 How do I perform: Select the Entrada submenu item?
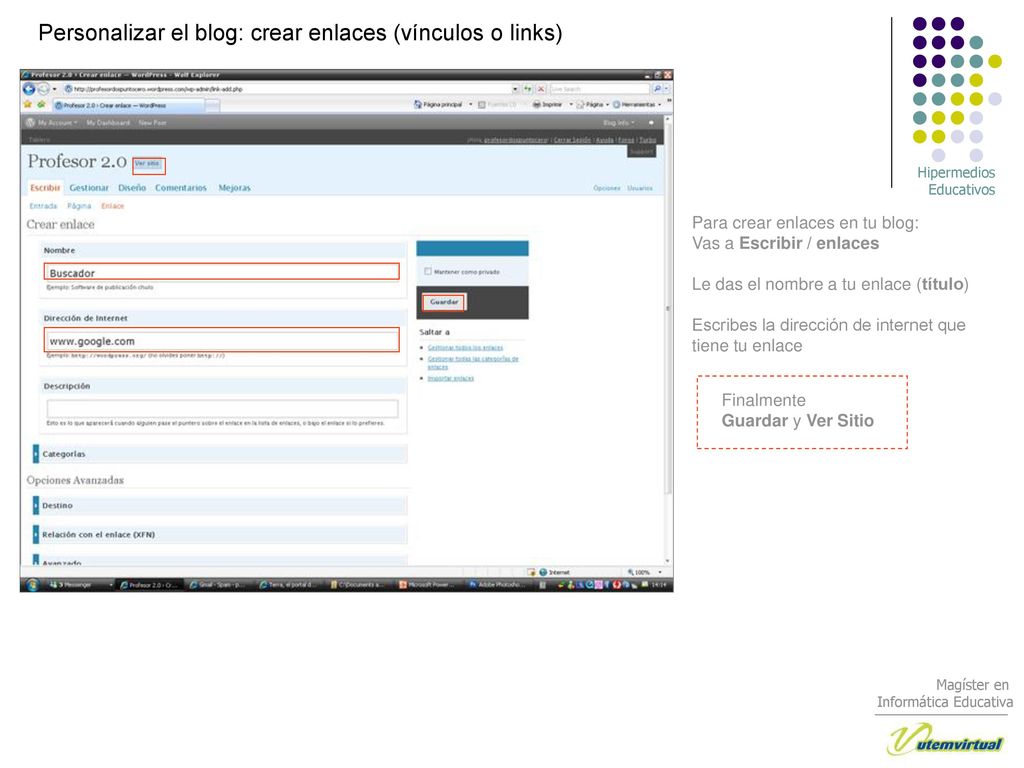[43, 206]
